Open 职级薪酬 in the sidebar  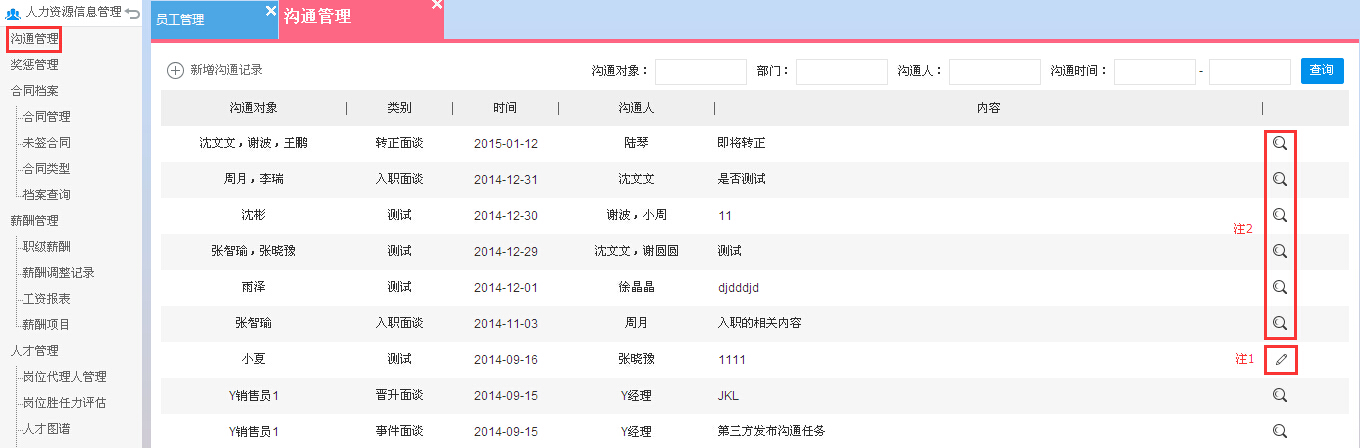pyautogui.click(x=46, y=247)
